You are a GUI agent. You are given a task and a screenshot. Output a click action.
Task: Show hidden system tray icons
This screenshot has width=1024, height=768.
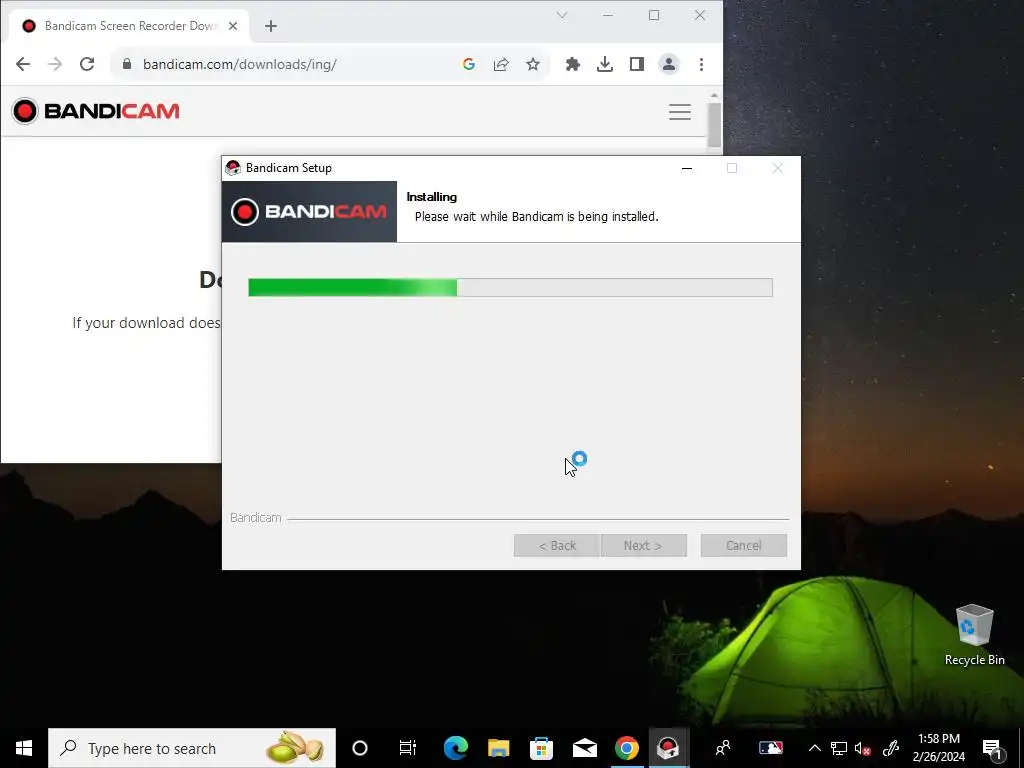click(x=814, y=748)
